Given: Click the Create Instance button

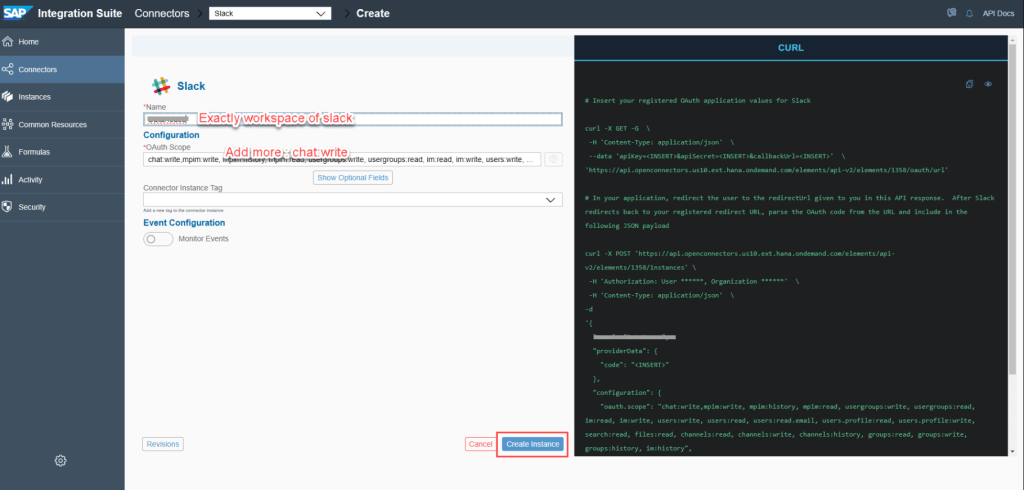Looking at the screenshot, I should coord(532,444).
